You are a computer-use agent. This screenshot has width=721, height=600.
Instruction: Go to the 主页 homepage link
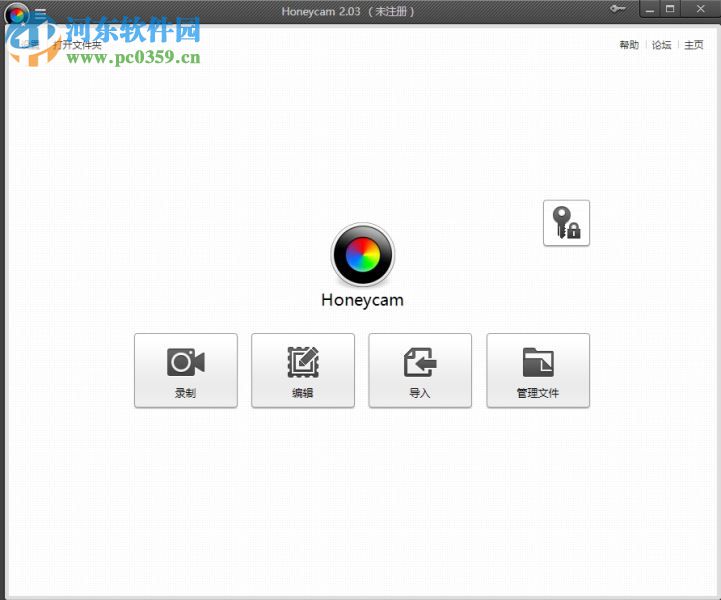point(693,45)
